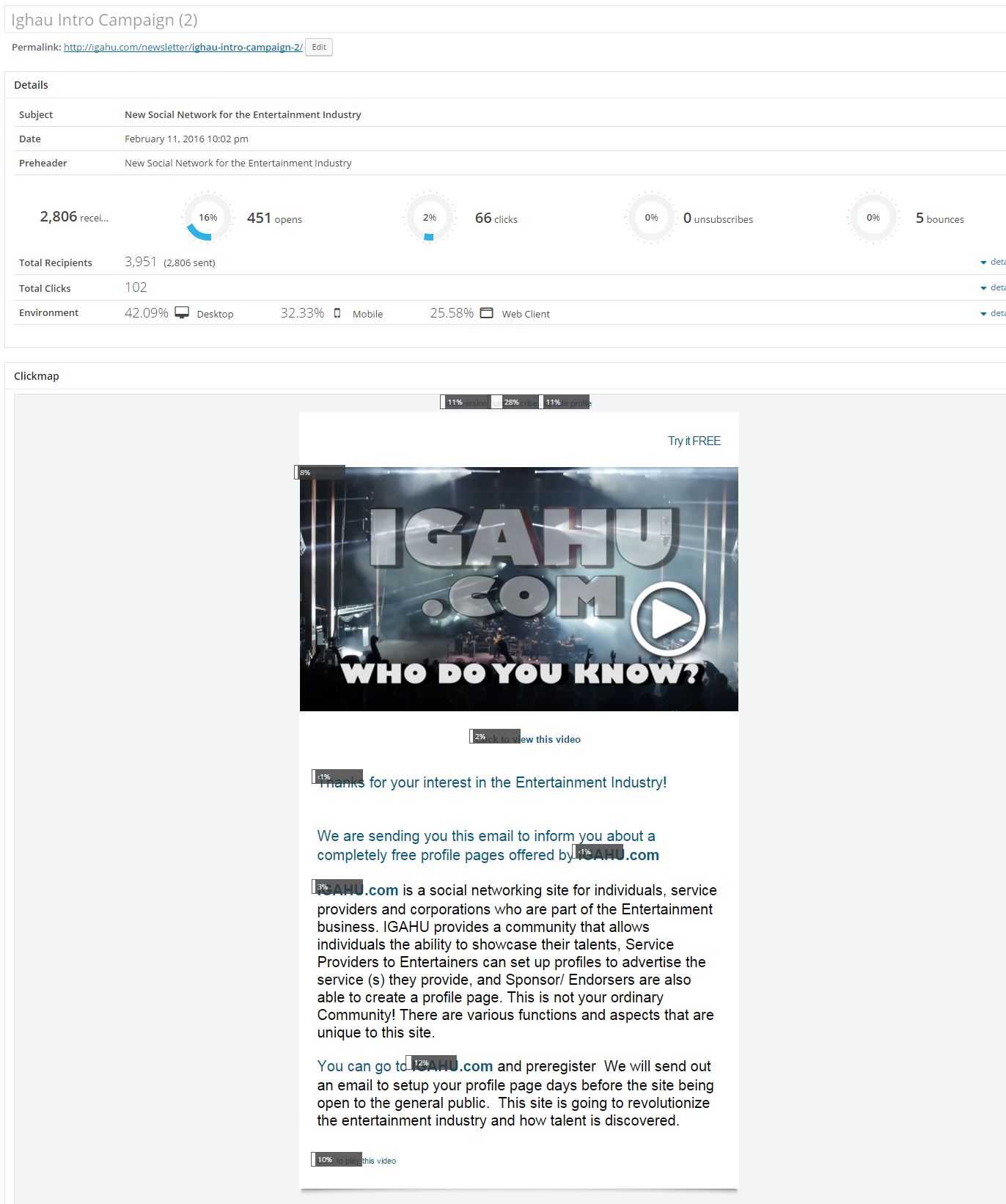The height and width of the screenshot is (1204, 1006).
Task: Click IGAHU.com link in 'You can go to' sentence
Action: click(x=452, y=1066)
